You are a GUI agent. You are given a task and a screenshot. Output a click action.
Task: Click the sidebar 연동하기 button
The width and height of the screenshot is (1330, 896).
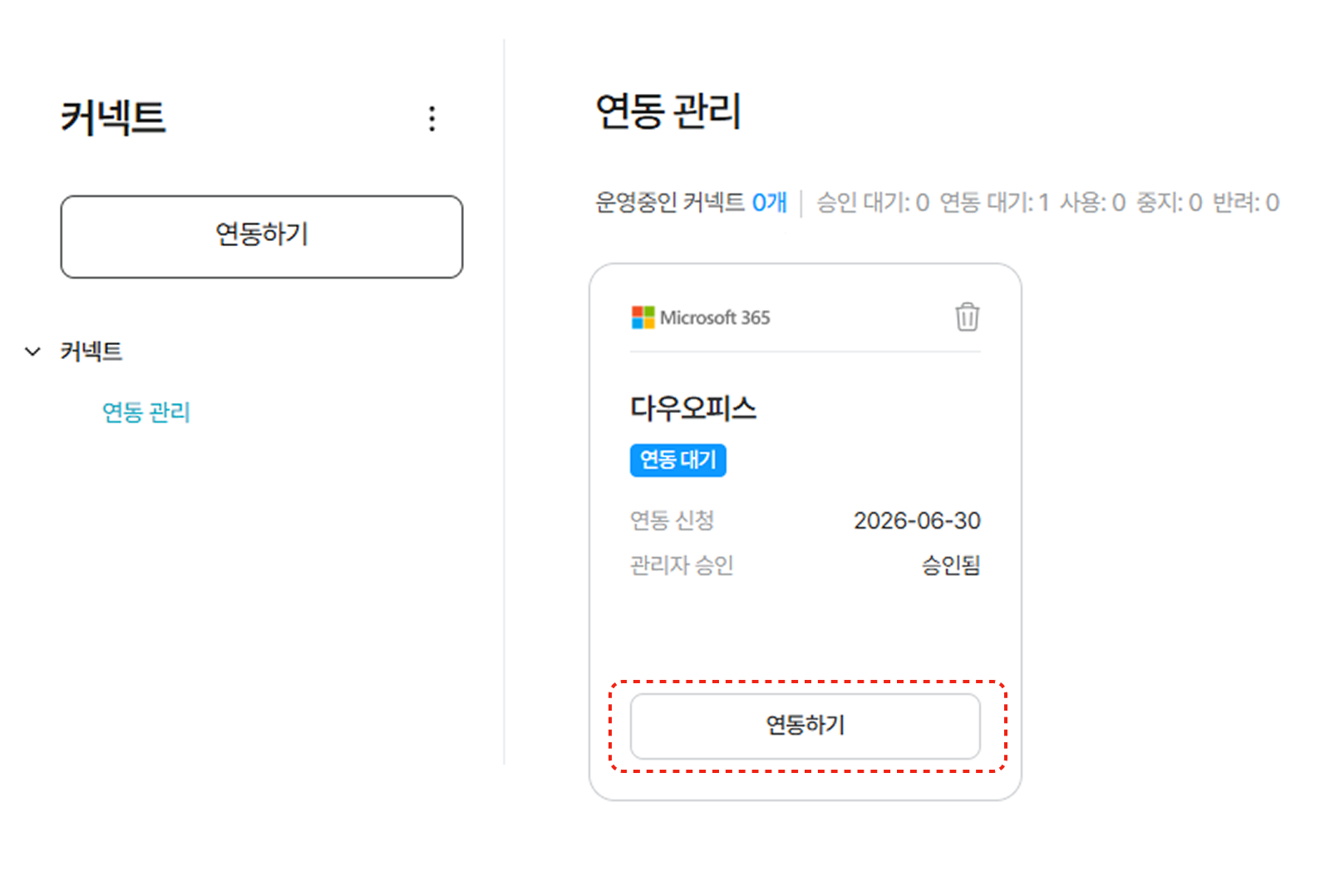pyautogui.click(x=262, y=237)
